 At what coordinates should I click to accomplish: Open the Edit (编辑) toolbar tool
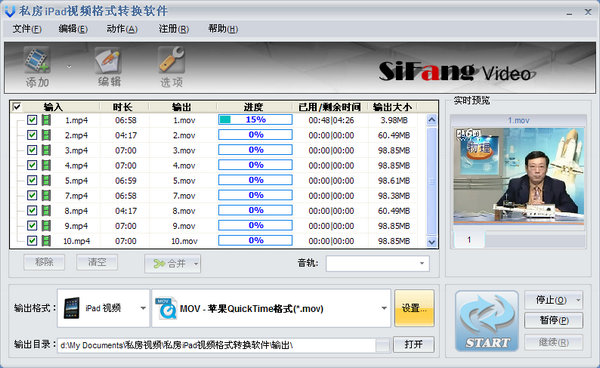[x=109, y=66]
